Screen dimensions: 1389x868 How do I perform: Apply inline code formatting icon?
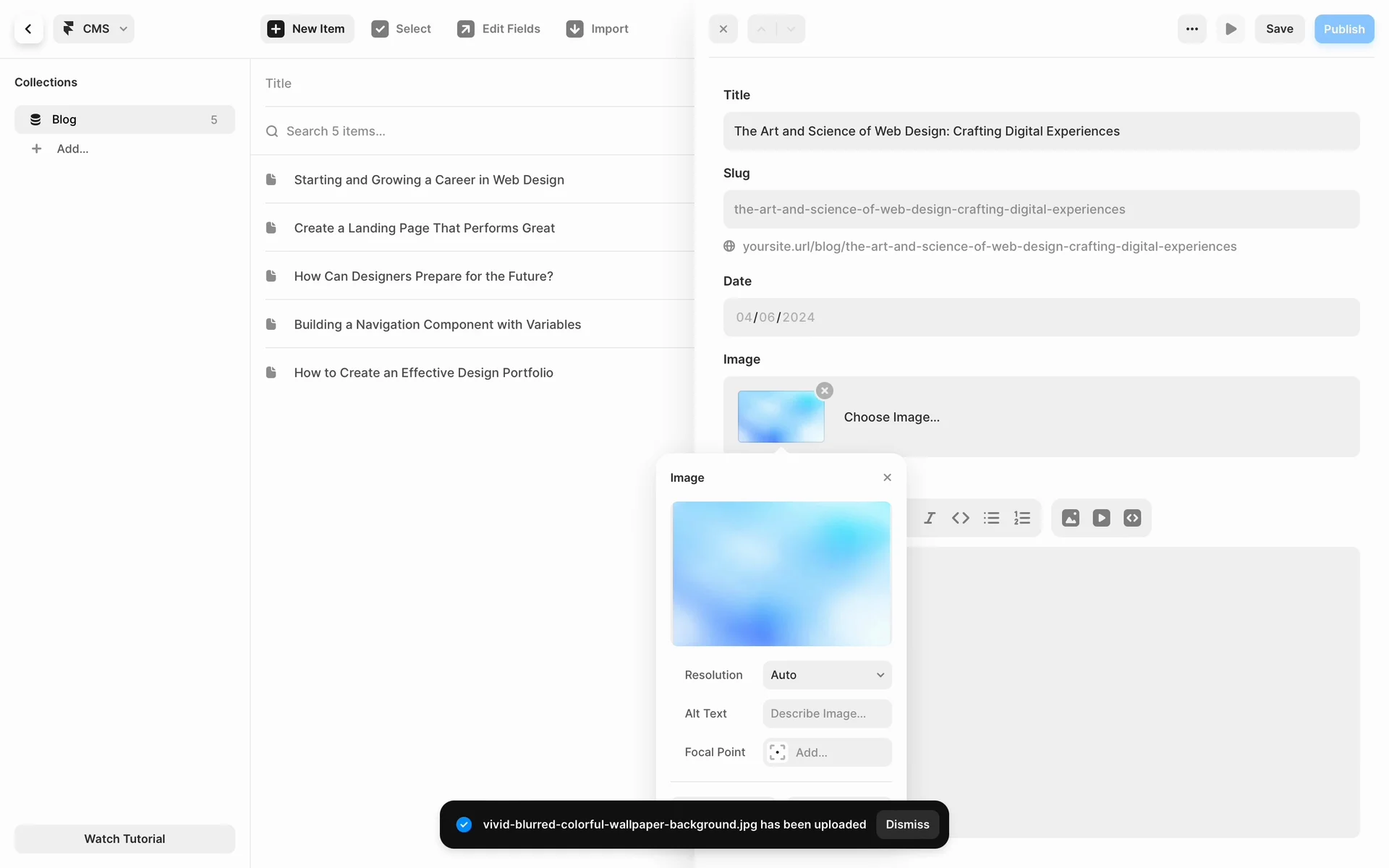[961, 518]
